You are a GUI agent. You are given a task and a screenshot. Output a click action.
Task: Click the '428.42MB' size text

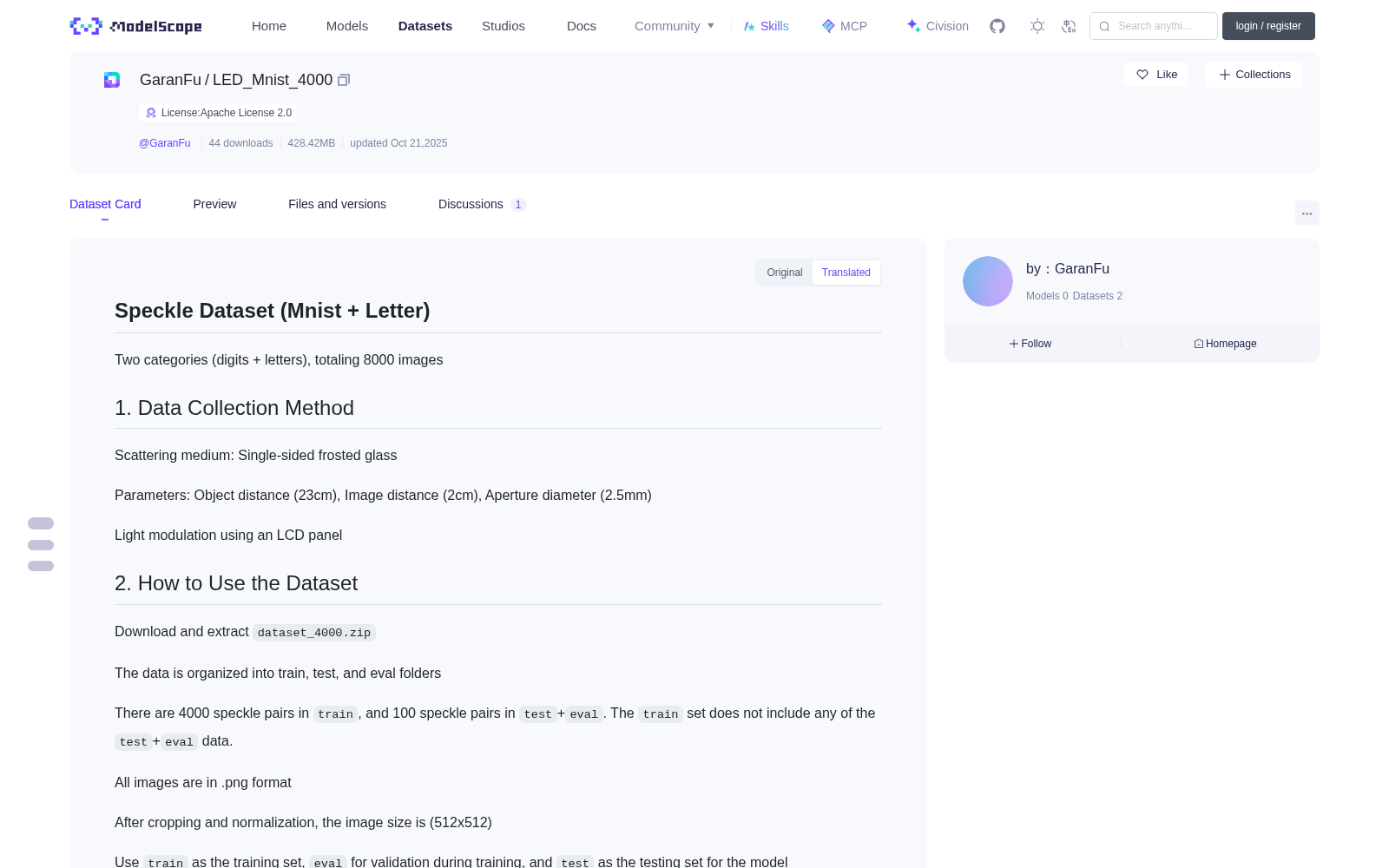(311, 143)
